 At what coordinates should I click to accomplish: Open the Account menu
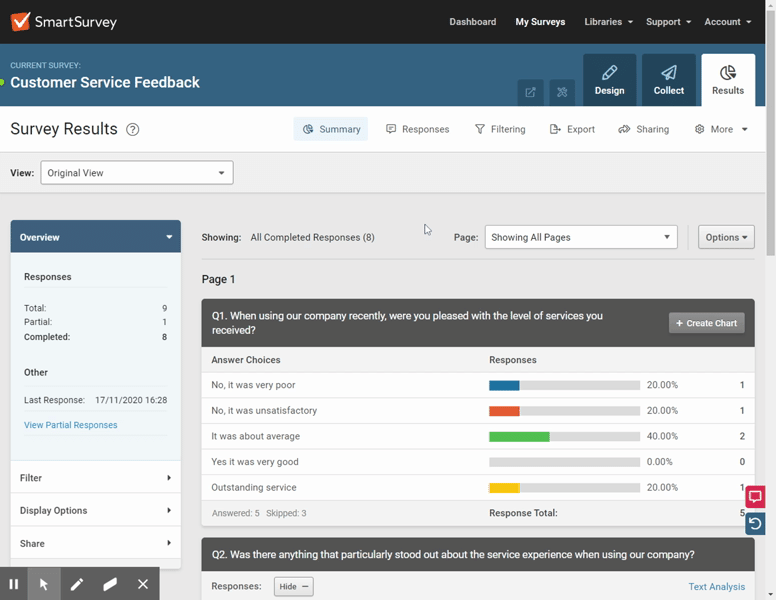coord(728,22)
